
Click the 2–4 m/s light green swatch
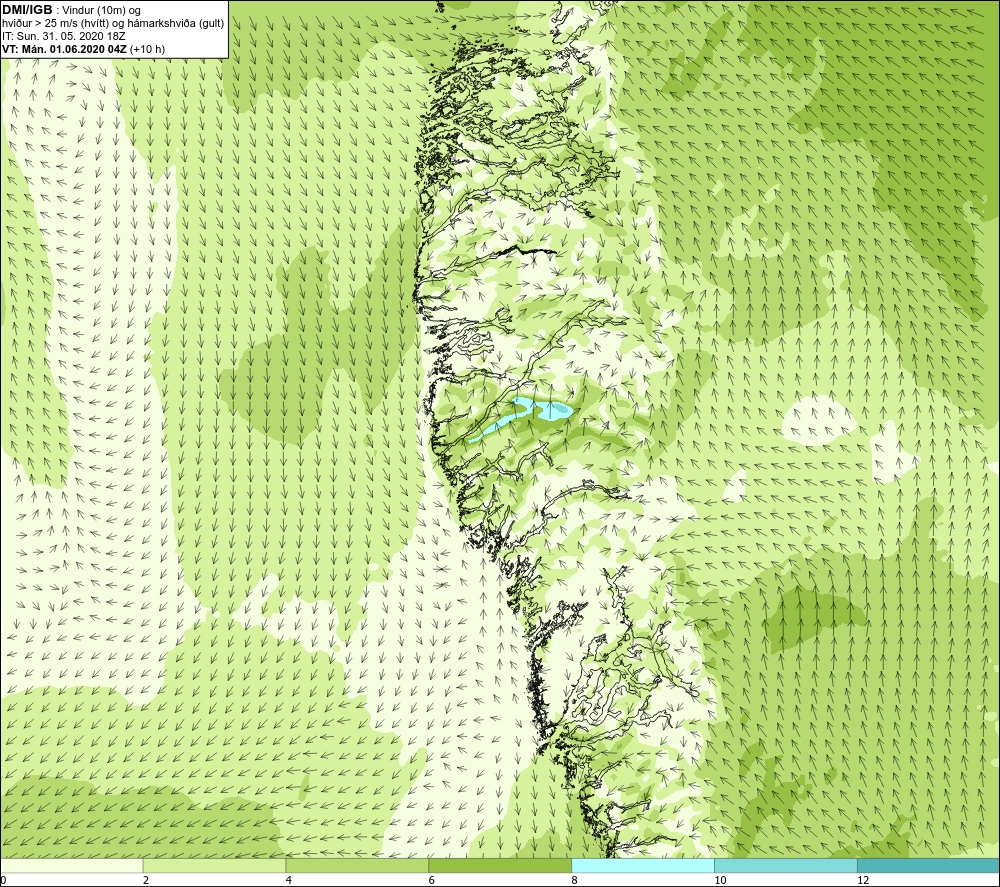(x=214, y=865)
